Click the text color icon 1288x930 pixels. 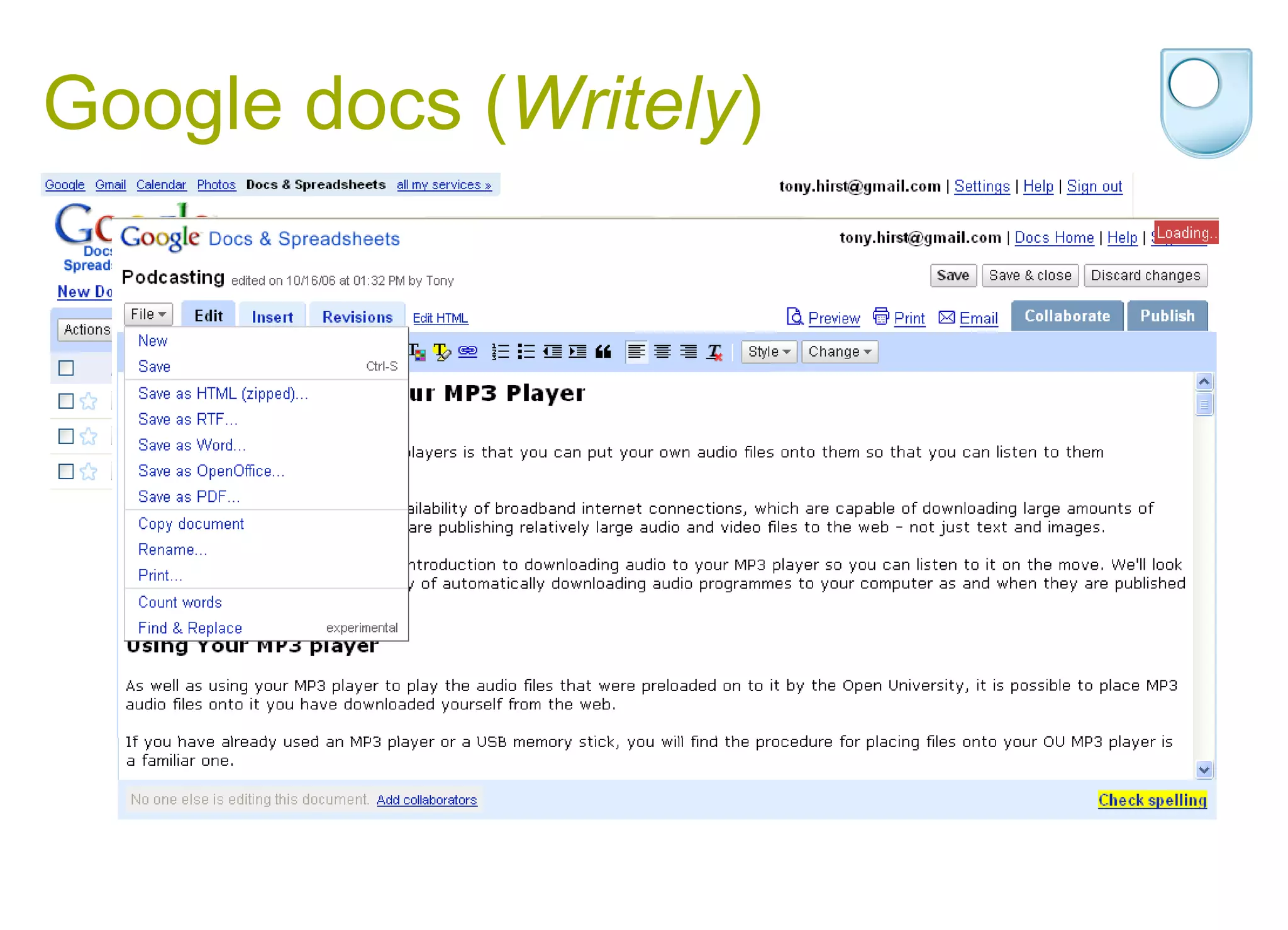click(x=417, y=352)
